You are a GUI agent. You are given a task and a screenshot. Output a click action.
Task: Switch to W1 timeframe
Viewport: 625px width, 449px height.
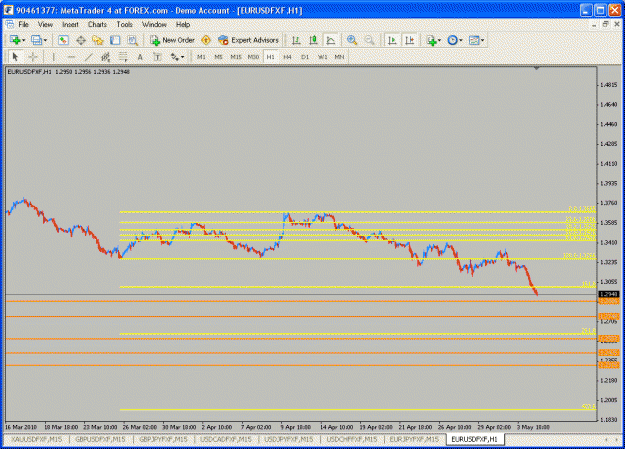[x=322, y=57]
